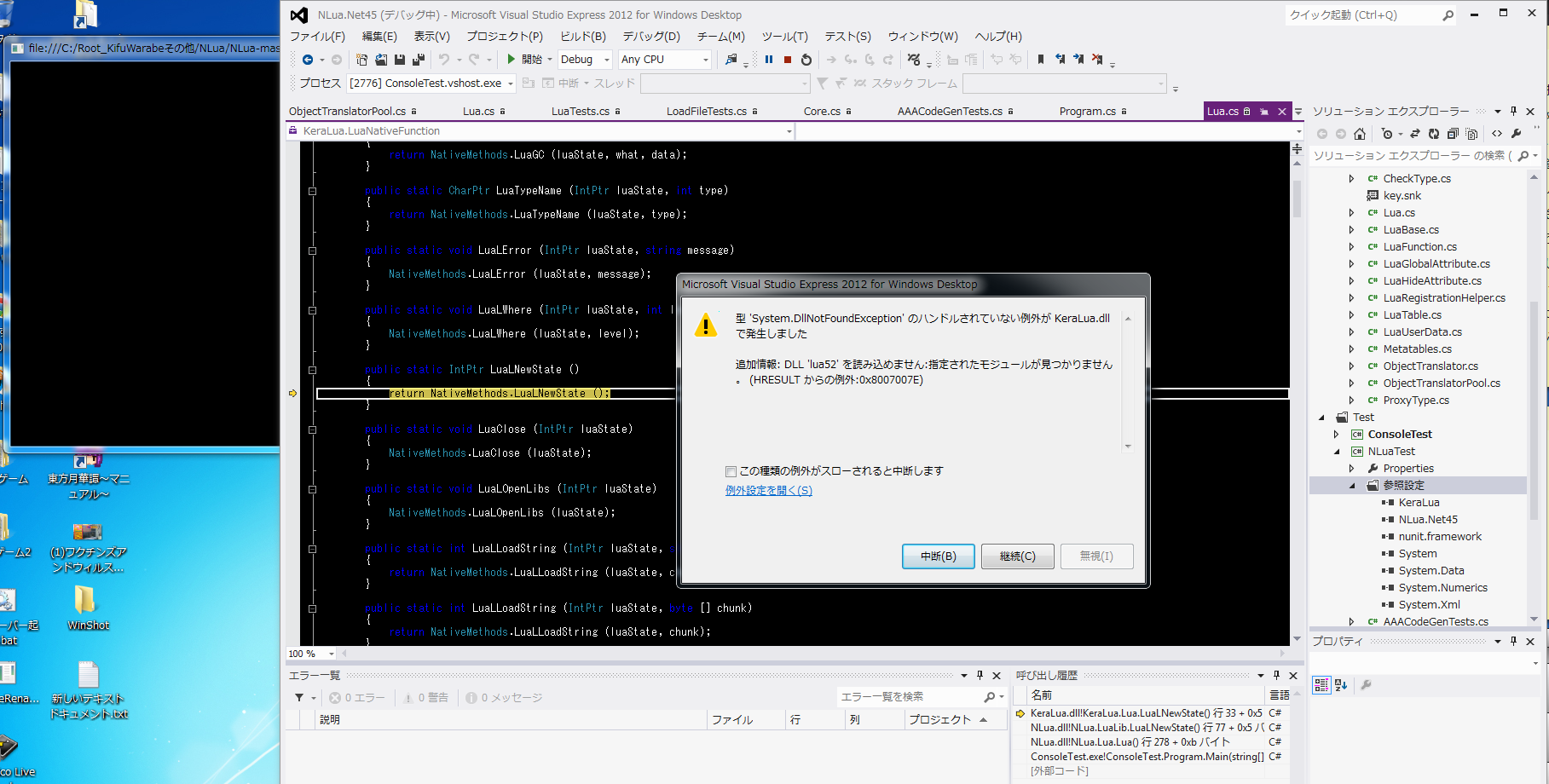Switch to the Core.cs tab

[x=822, y=112]
